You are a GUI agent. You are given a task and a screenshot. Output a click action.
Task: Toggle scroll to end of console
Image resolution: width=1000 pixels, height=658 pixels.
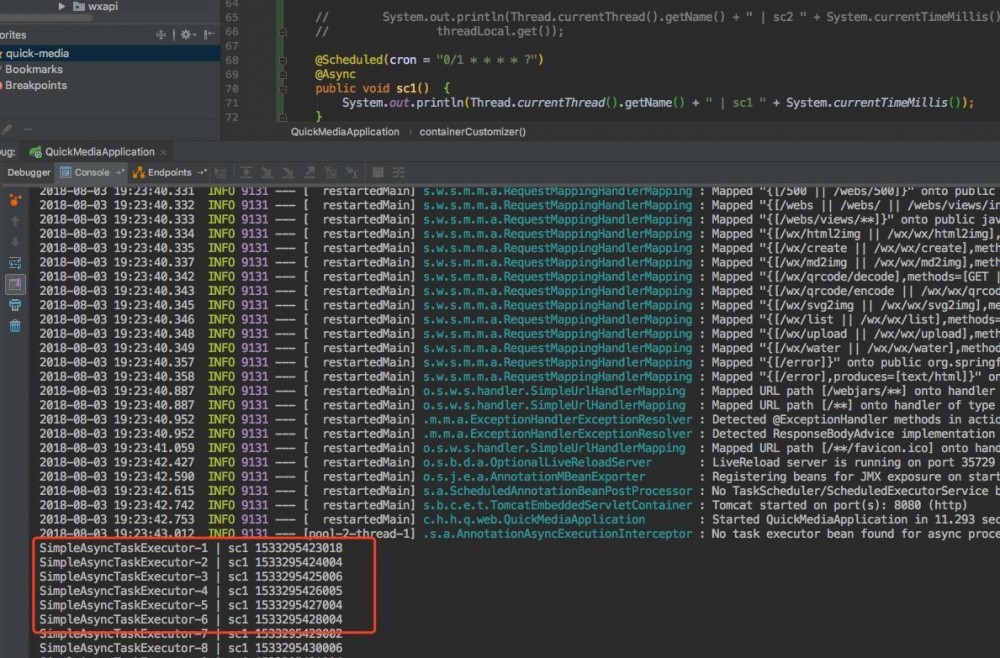click(x=15, y=284)
